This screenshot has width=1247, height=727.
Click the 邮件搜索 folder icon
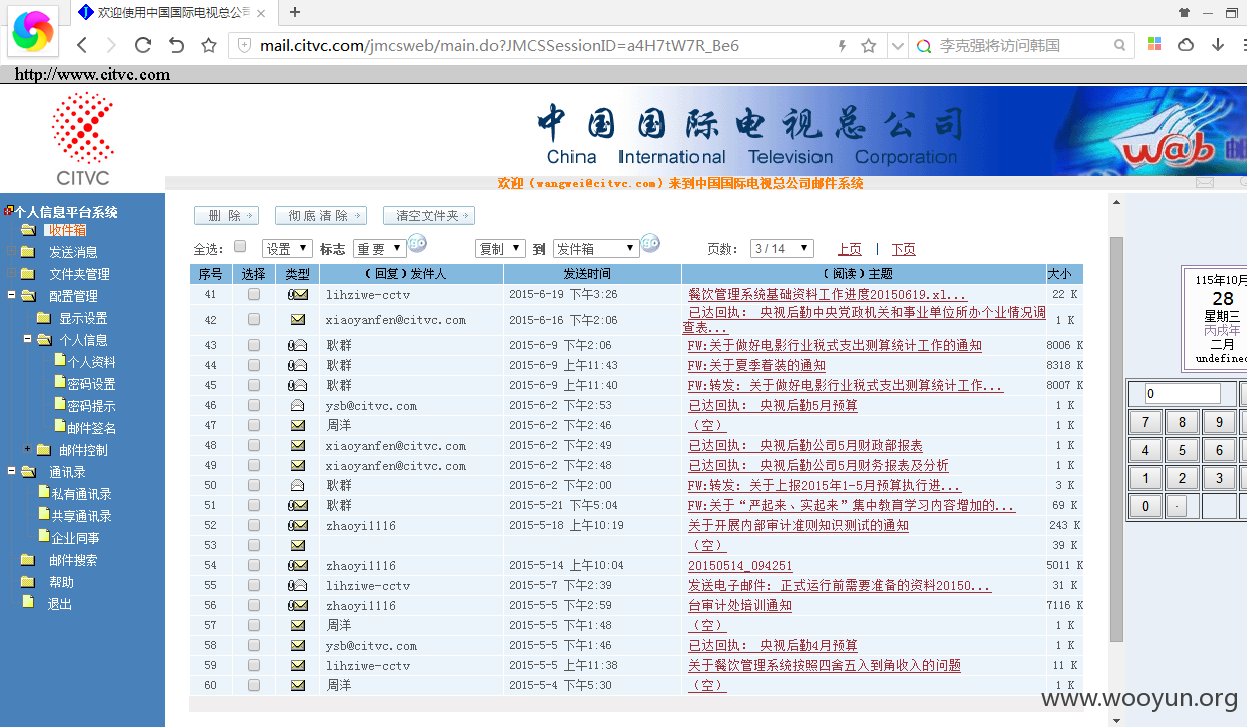(28, 560)
